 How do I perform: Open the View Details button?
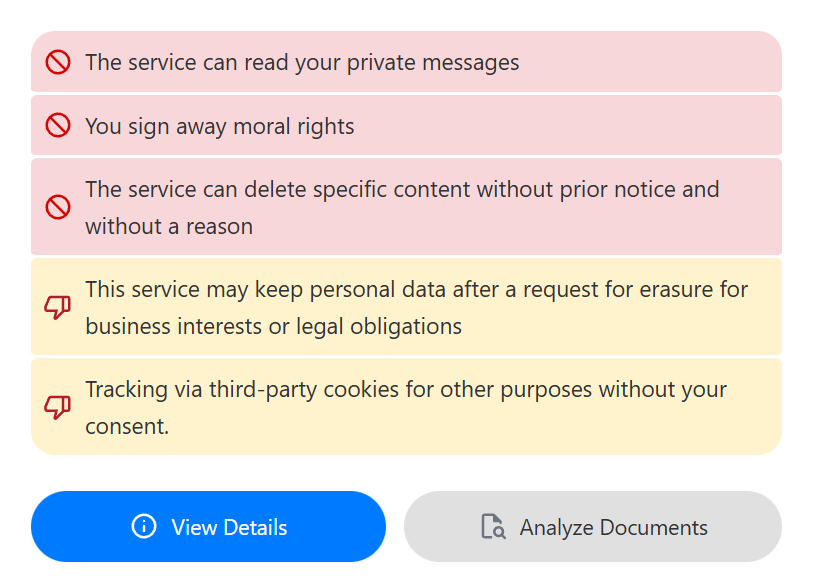(x=208, y=527)
